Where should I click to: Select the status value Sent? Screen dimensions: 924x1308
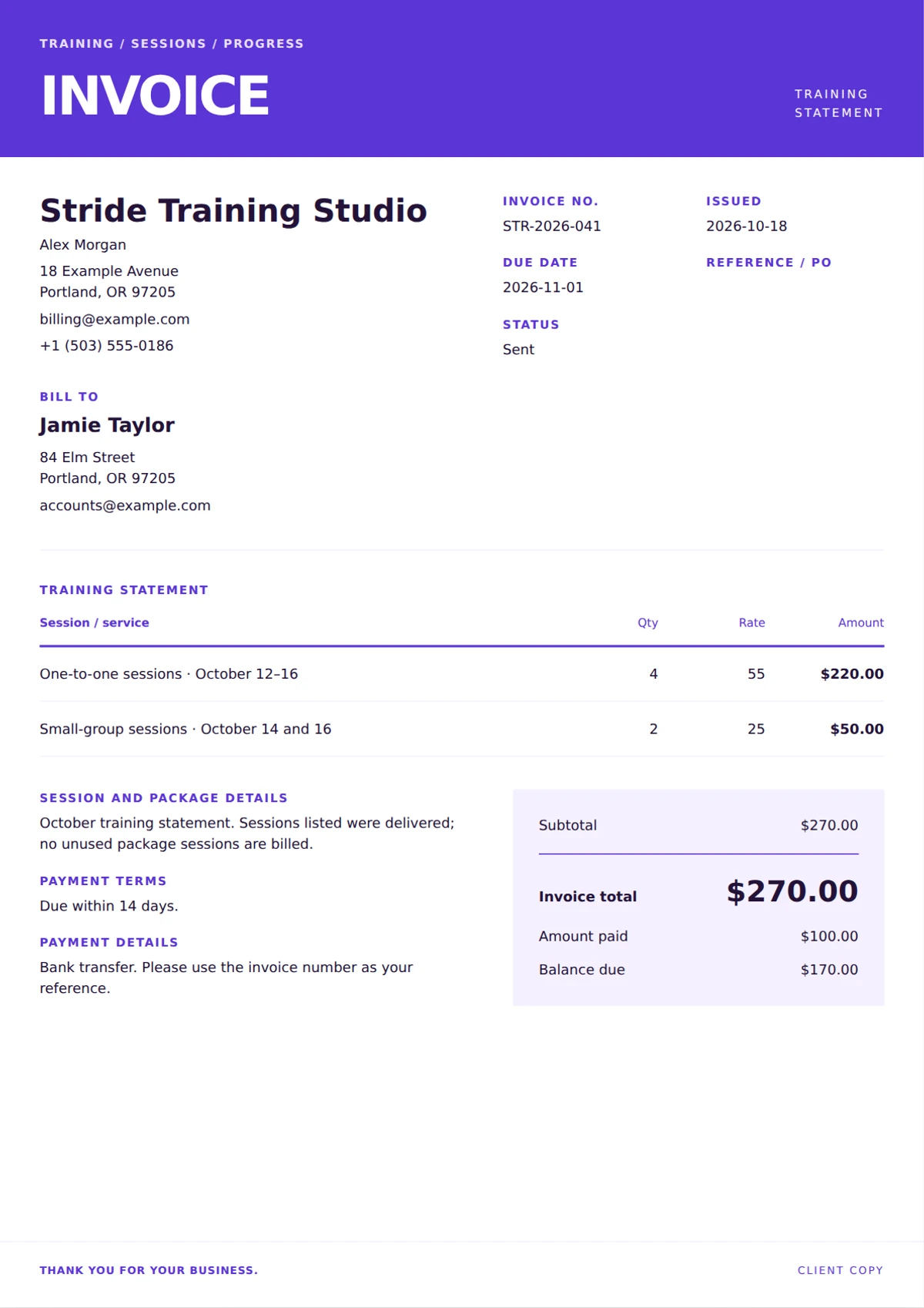[519, 350]
